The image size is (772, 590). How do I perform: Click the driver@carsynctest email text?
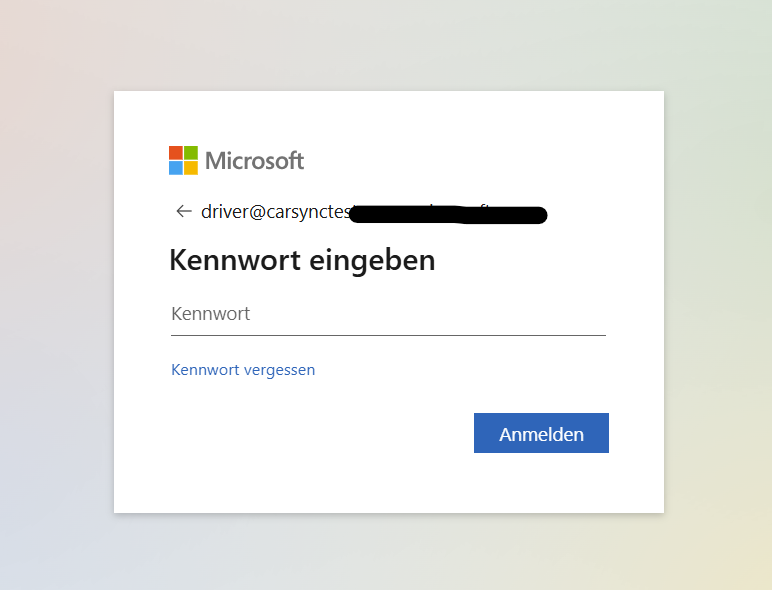[x=276, y=212]
